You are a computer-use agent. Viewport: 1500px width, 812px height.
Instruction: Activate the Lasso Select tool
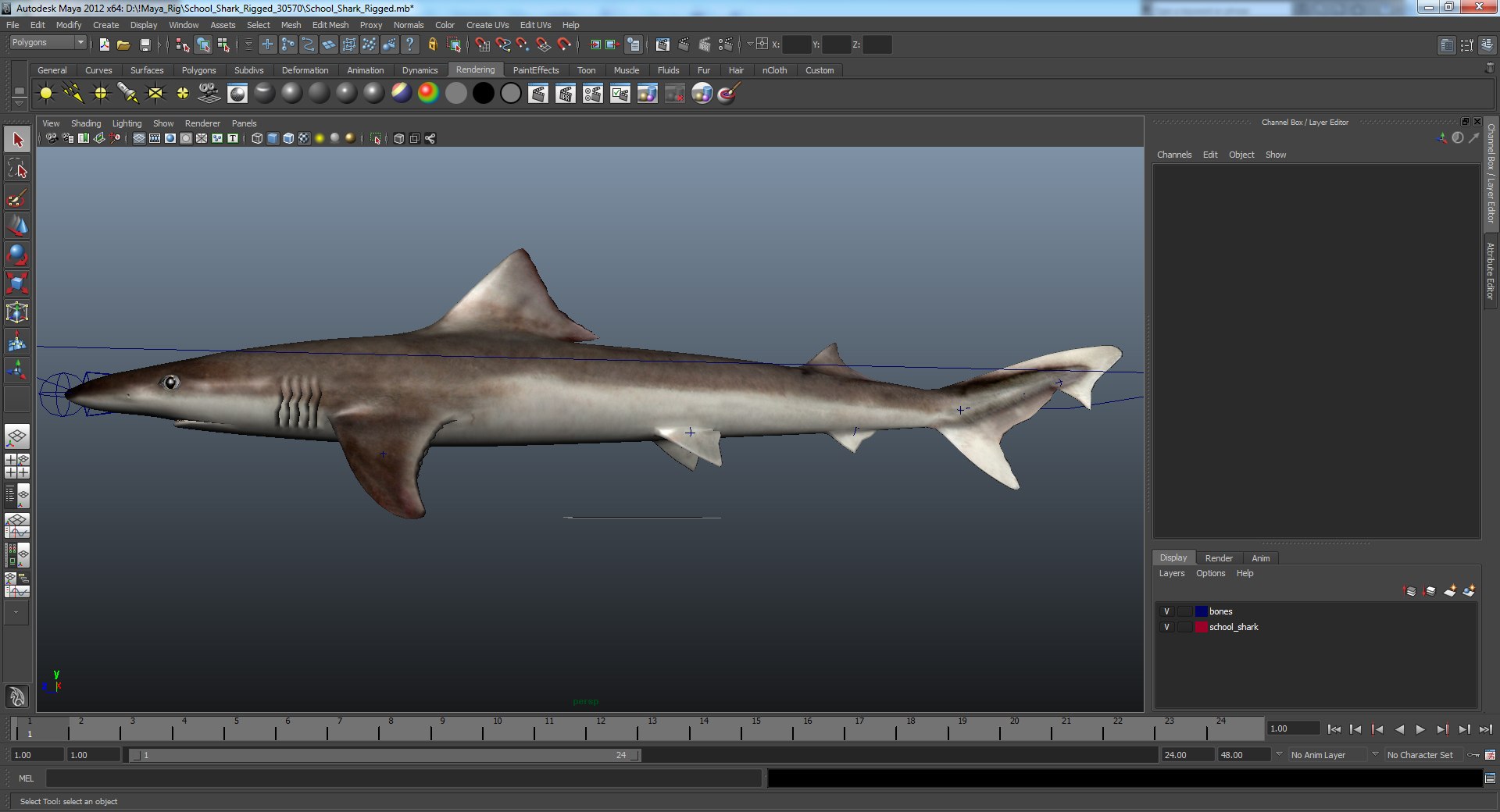coord(17,169)
